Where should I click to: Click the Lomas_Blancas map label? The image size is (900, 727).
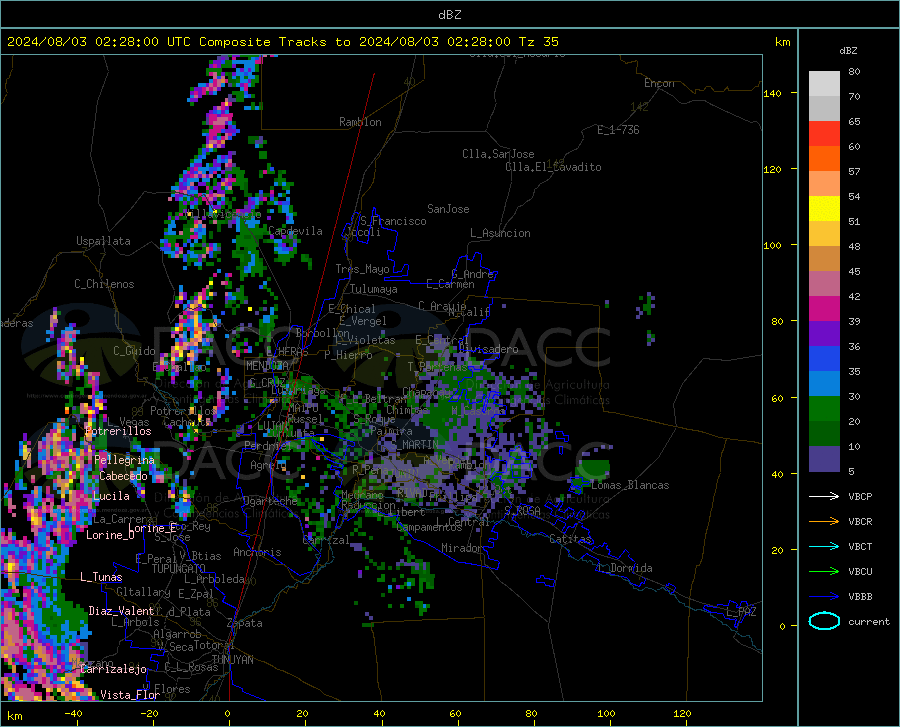tap(630, 485)
